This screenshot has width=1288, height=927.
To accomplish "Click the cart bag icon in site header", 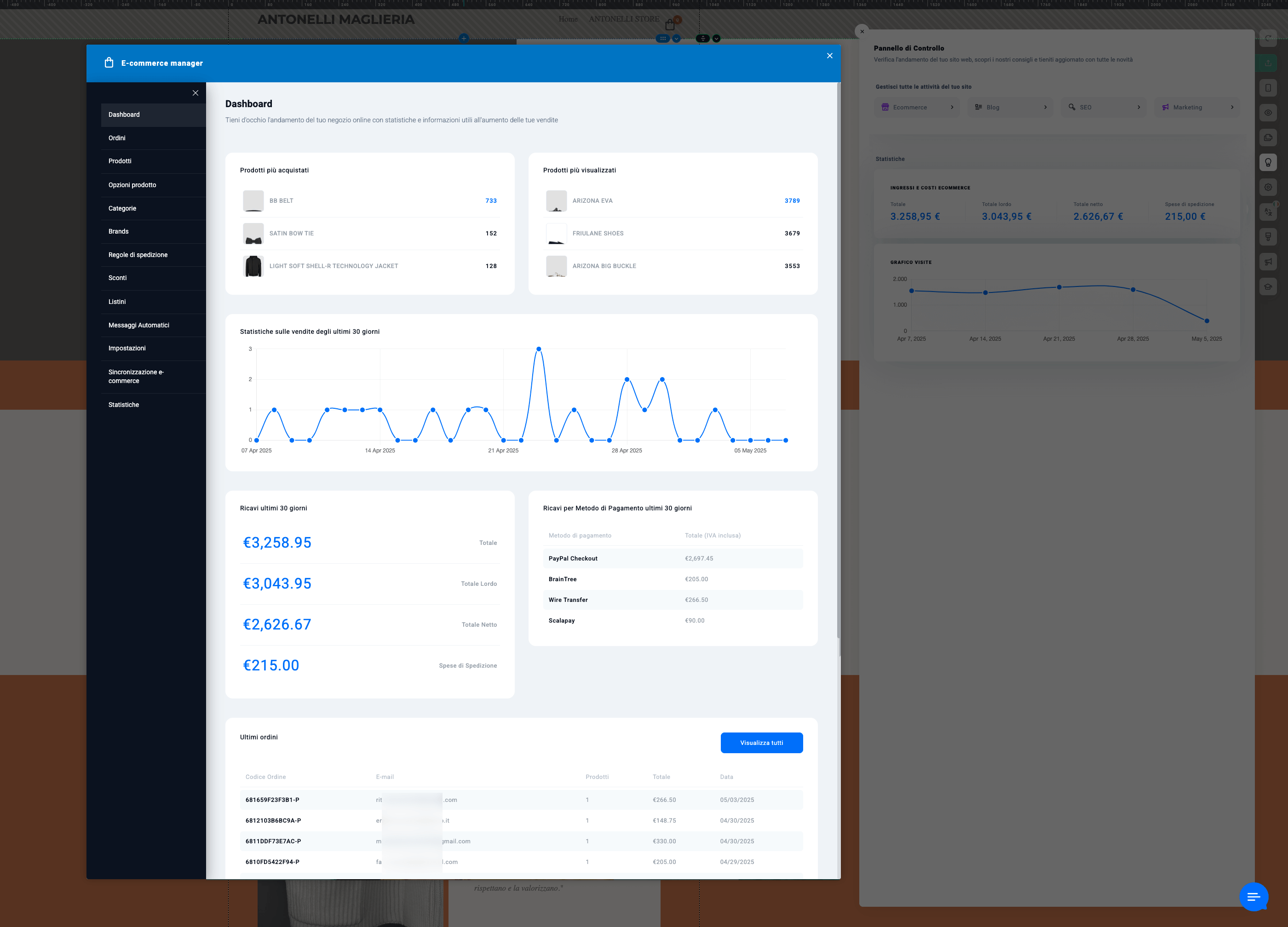I will 670,25.
